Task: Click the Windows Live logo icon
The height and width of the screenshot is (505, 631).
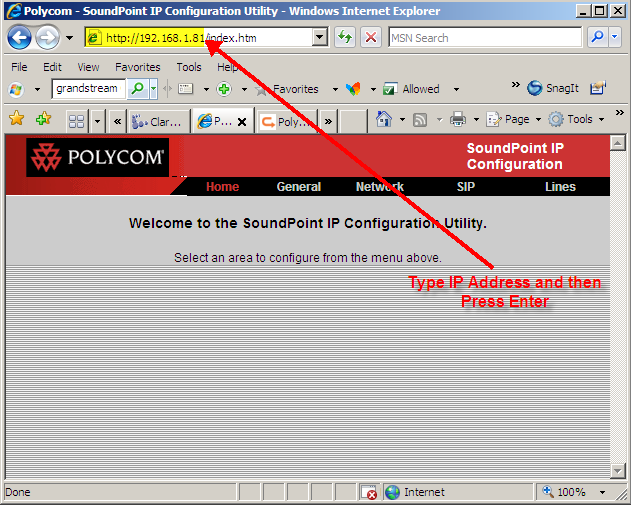Action: click(16, 89)
